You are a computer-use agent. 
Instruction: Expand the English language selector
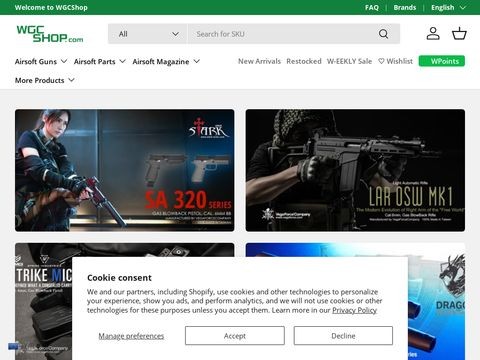click(448, 7)
